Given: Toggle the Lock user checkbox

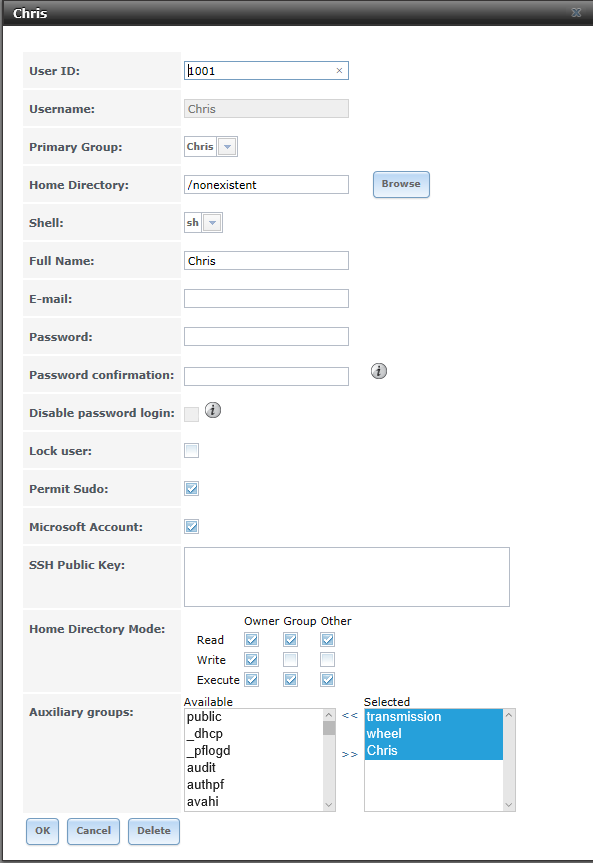Looking at the screenshot, I should point(192,451).
